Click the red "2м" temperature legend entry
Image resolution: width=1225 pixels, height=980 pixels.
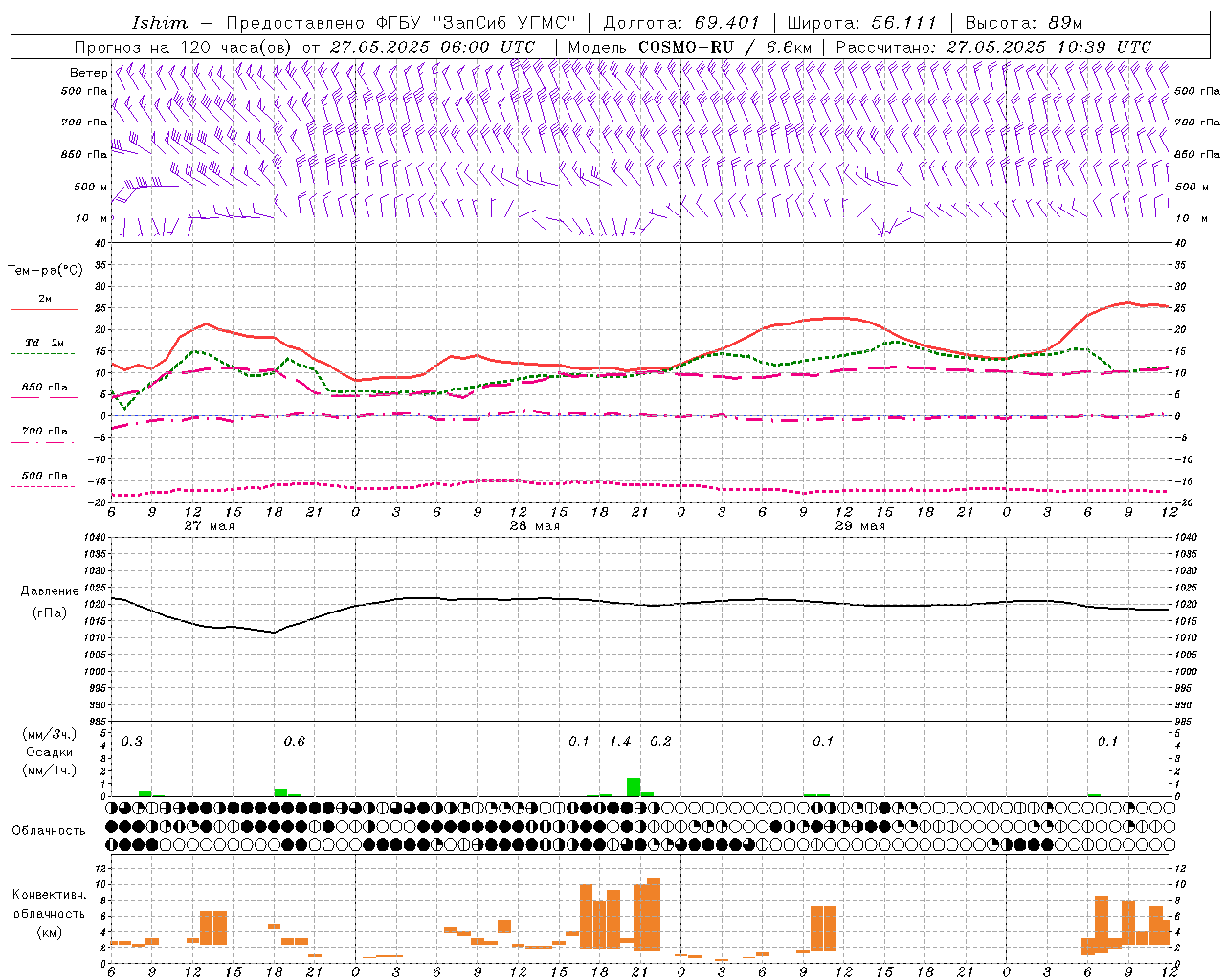point(45,300)
